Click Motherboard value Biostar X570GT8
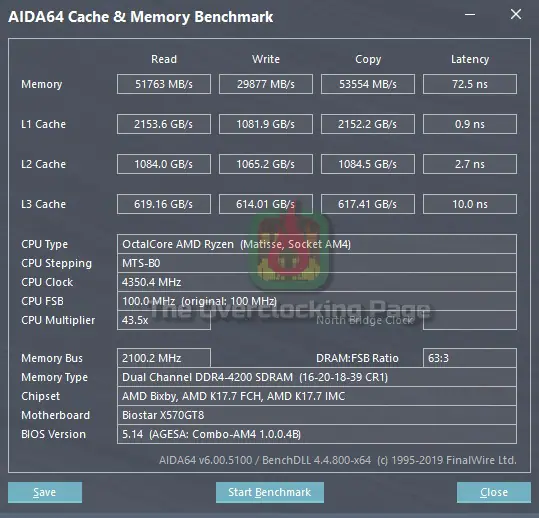The image size is (539, 518). click(x=317, y=415)
